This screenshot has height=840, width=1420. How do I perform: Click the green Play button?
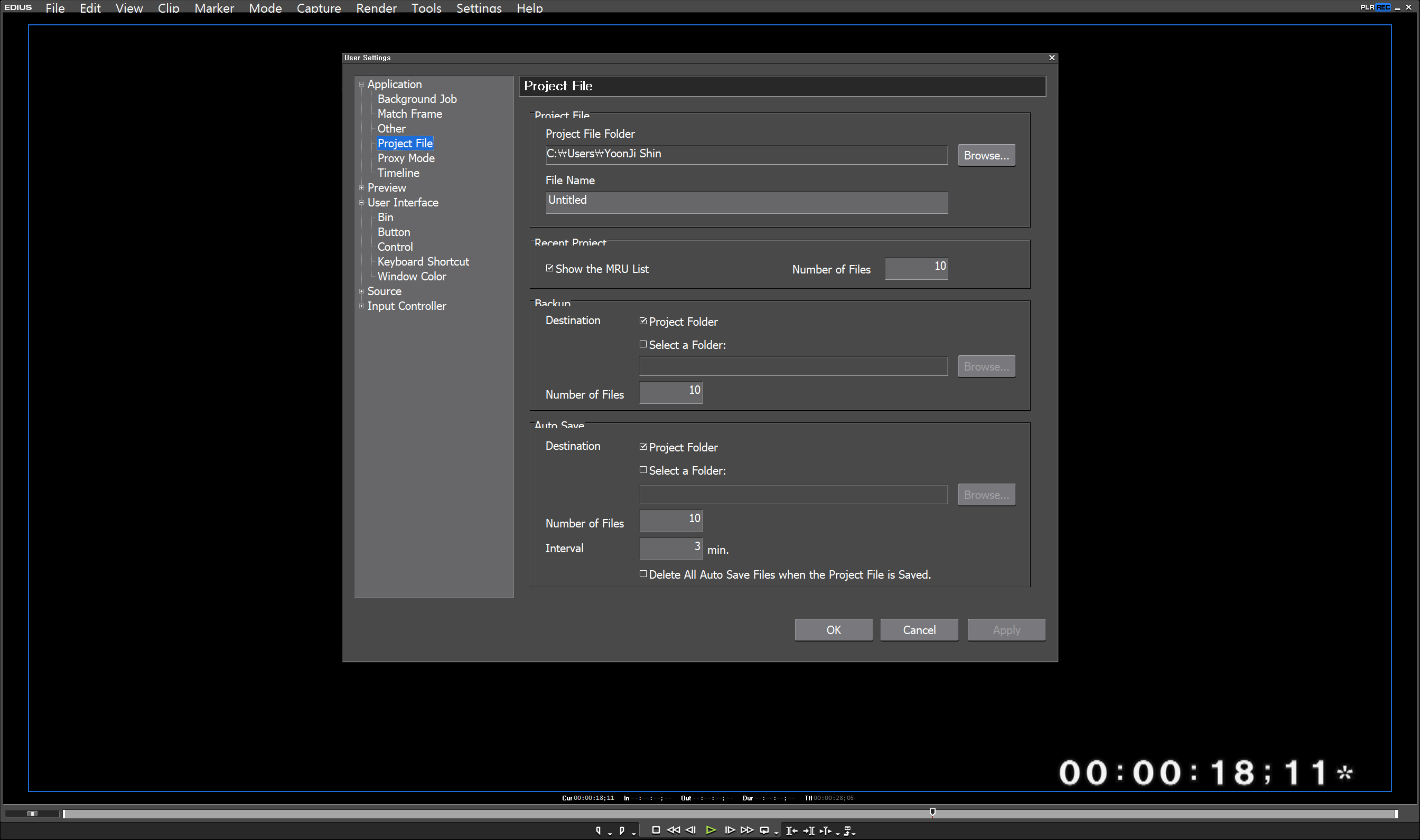click(x=711, y=830)
